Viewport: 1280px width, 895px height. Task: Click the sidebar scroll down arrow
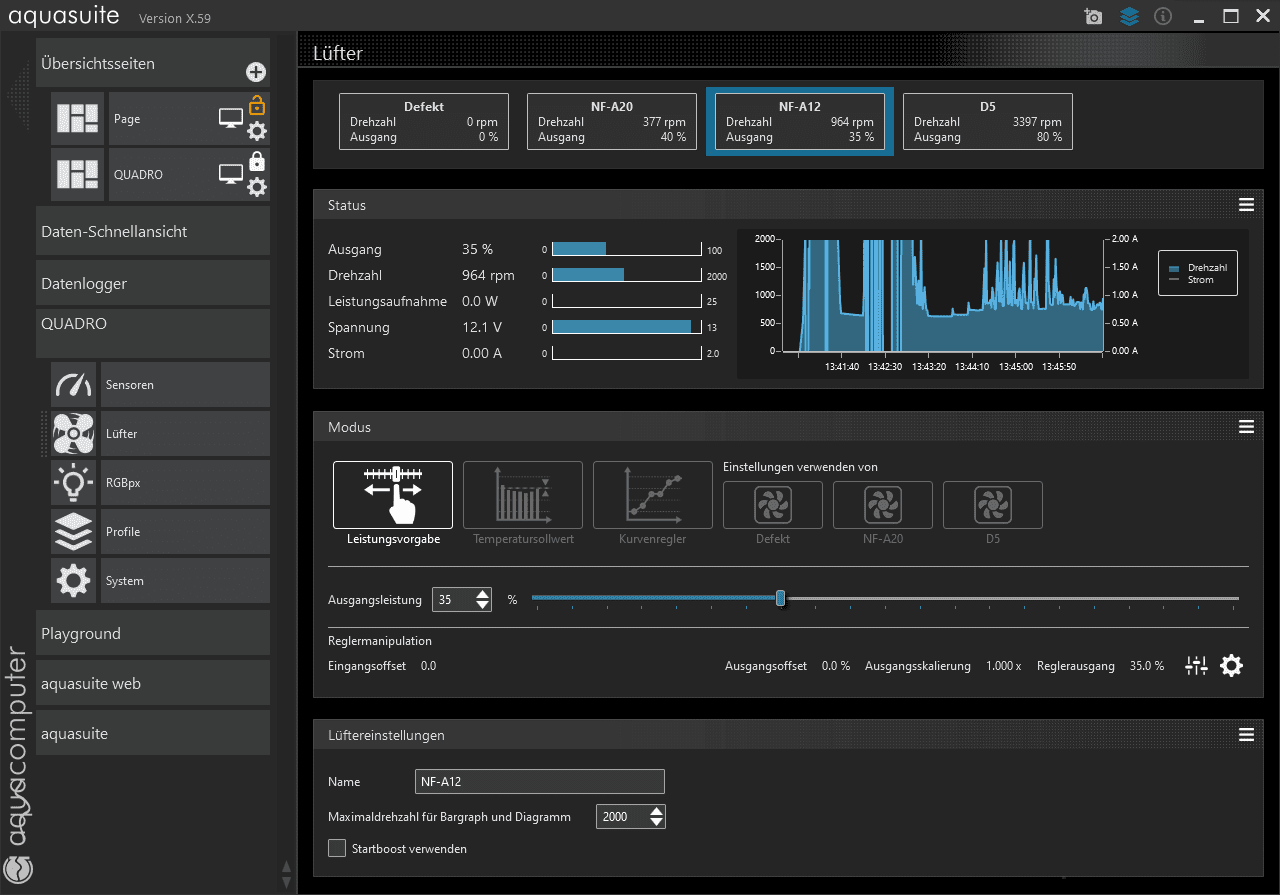(286, 882)
